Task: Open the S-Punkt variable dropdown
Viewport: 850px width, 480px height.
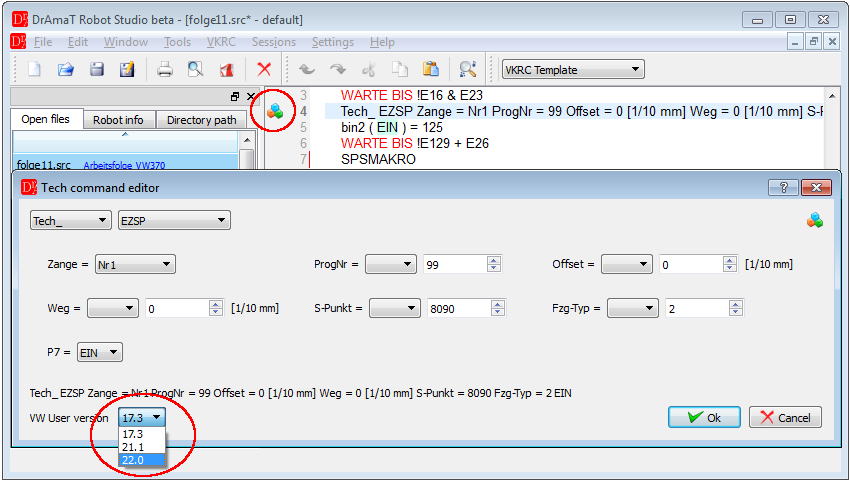Action: [395, 309]
